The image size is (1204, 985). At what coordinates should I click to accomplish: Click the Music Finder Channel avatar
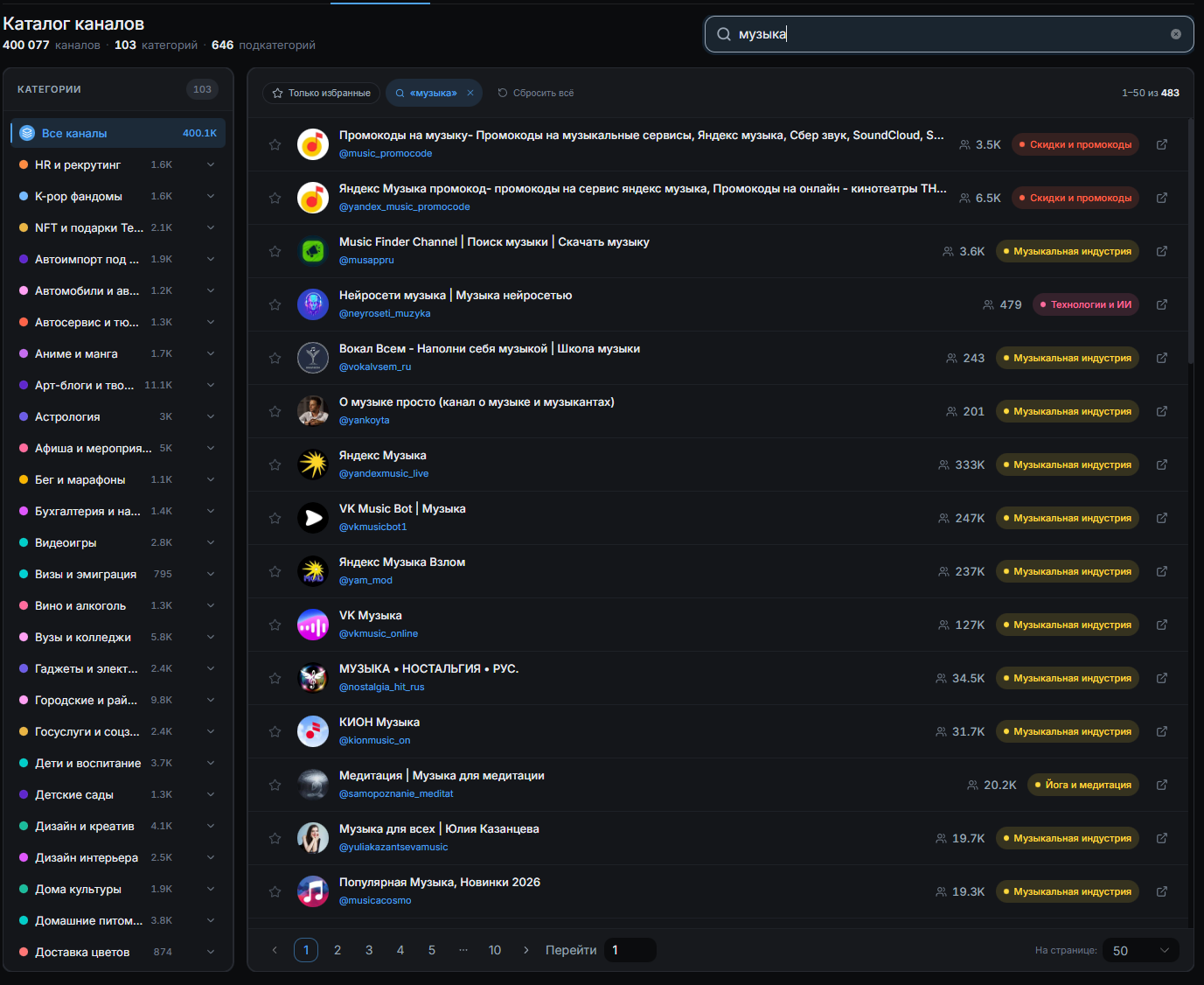(x=313, y=251)
